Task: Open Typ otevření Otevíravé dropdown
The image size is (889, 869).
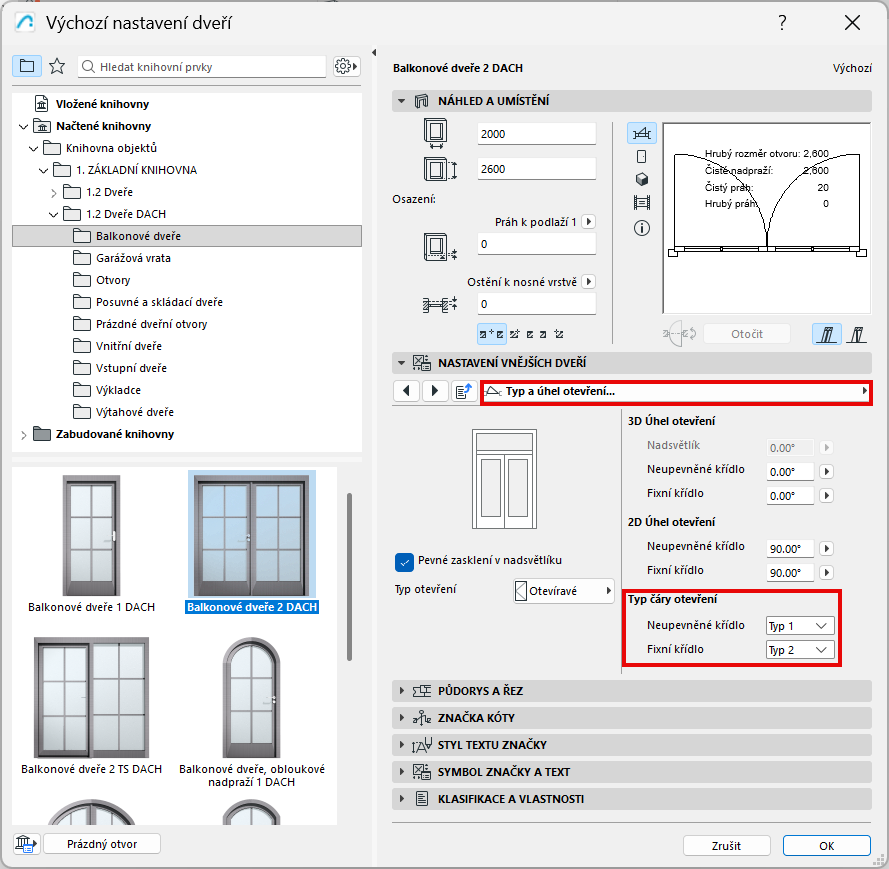Action: tap(564, 591)
